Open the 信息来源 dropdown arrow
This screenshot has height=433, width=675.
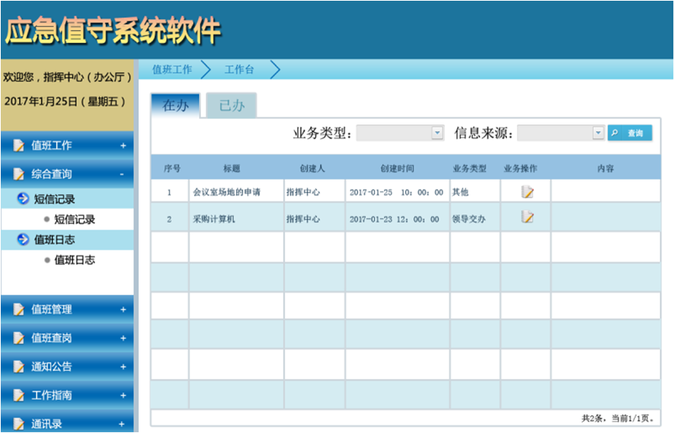(x=598, y=133)
